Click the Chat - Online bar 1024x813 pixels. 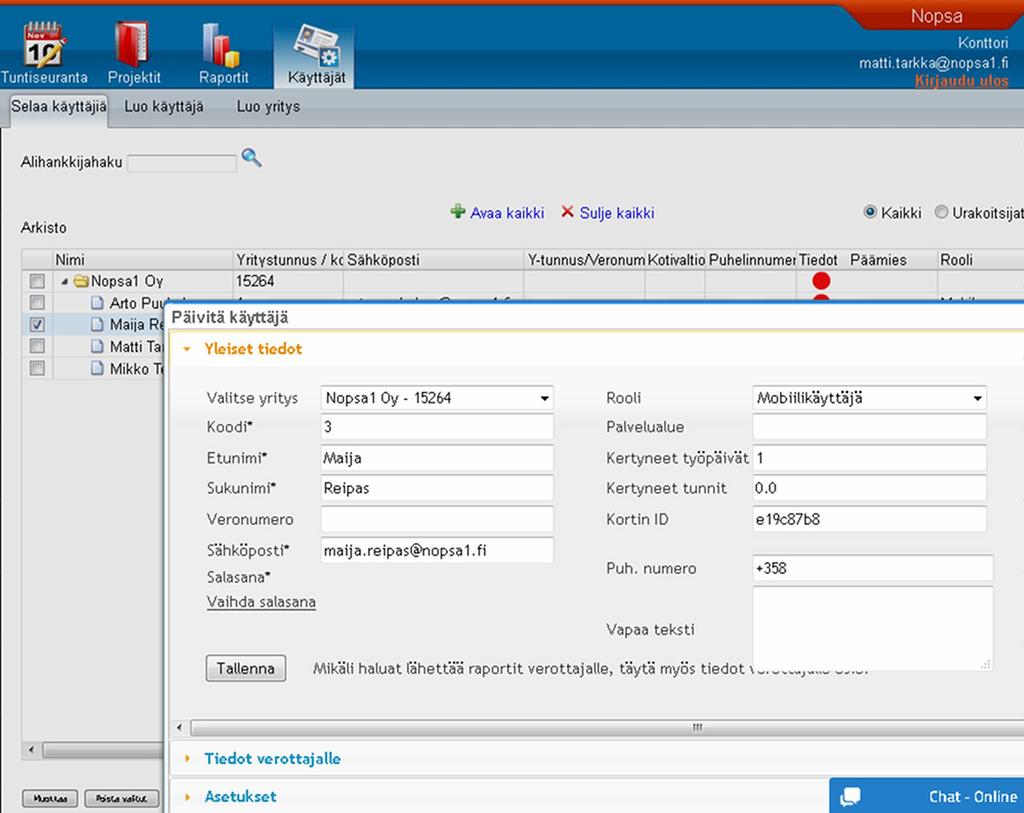[927, 795]
